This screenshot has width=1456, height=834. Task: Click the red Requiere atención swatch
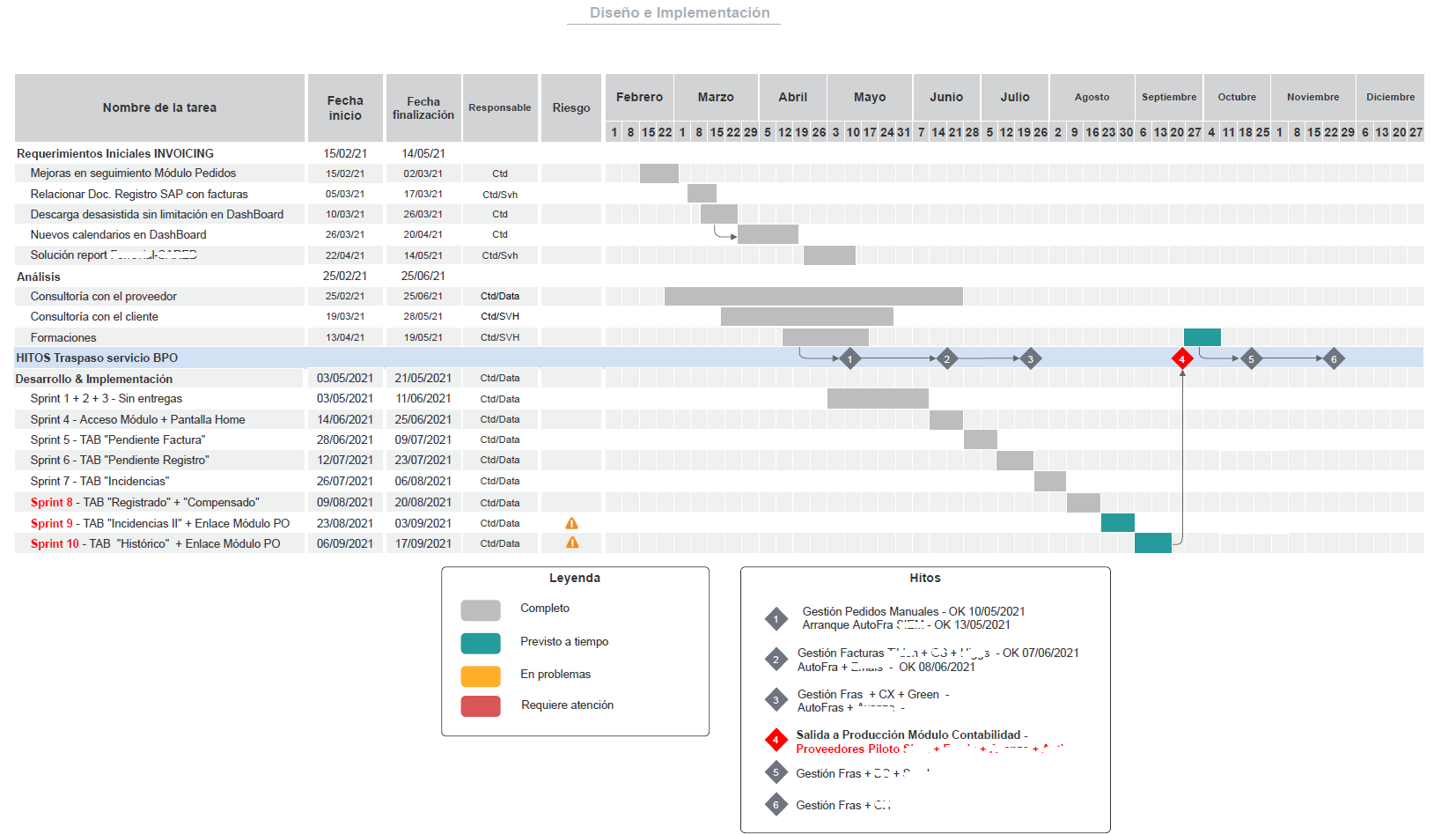[481, 705]
